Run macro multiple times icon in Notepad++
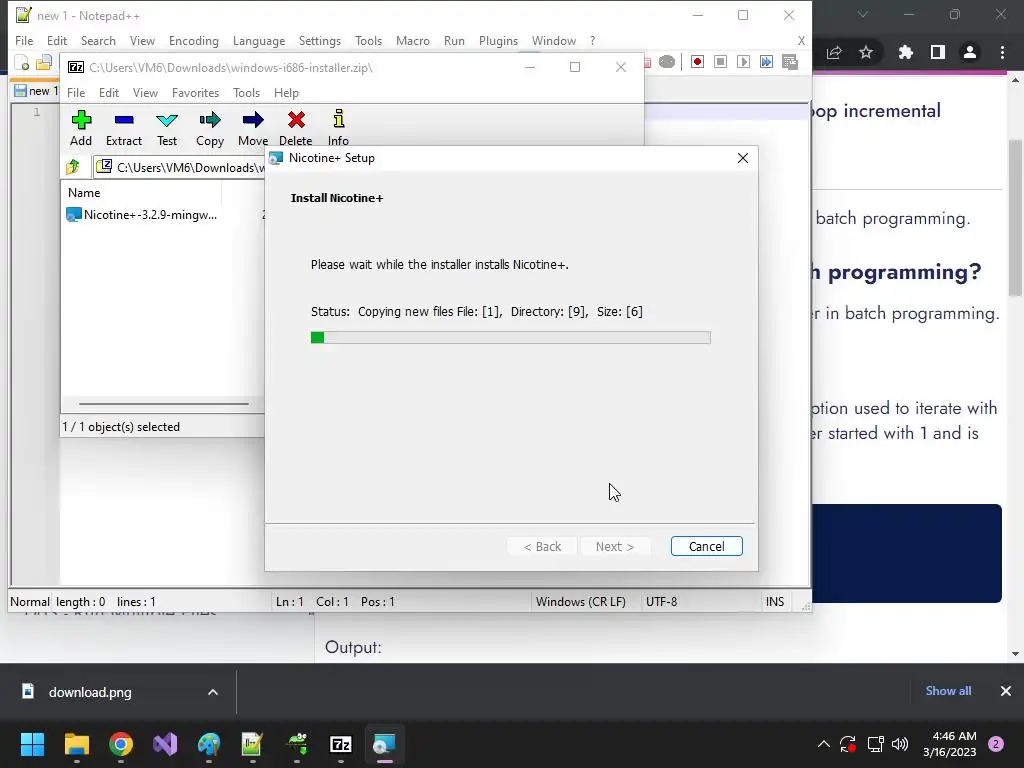This screenshot has height=768, width=1024. 766,61
